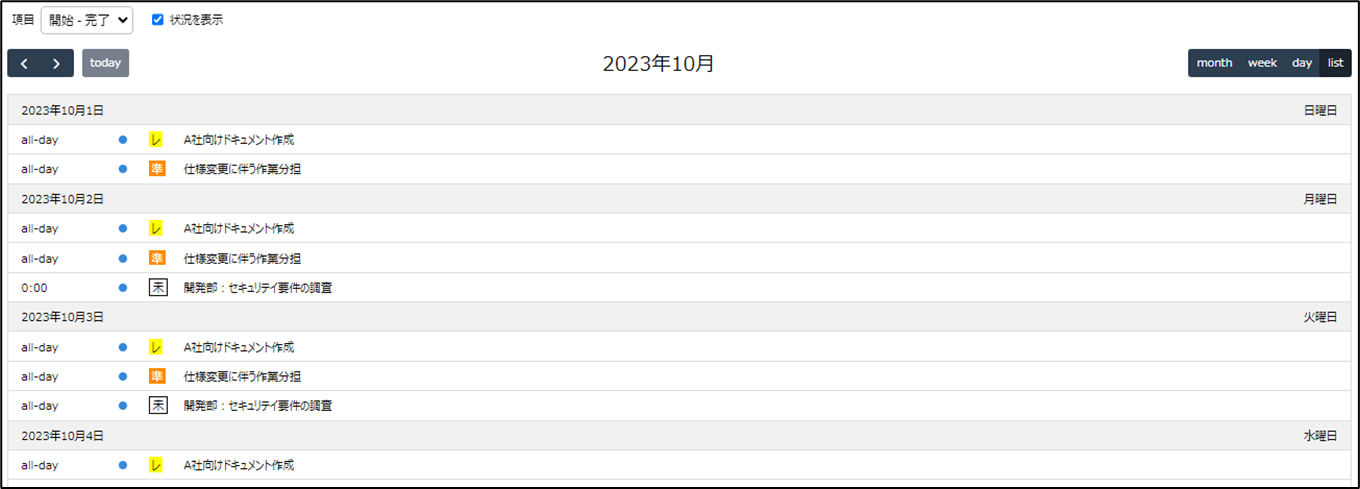This screenshot has width=1360, height=489.
Task: Go to previous month arrow
Action: pos(24,63)
